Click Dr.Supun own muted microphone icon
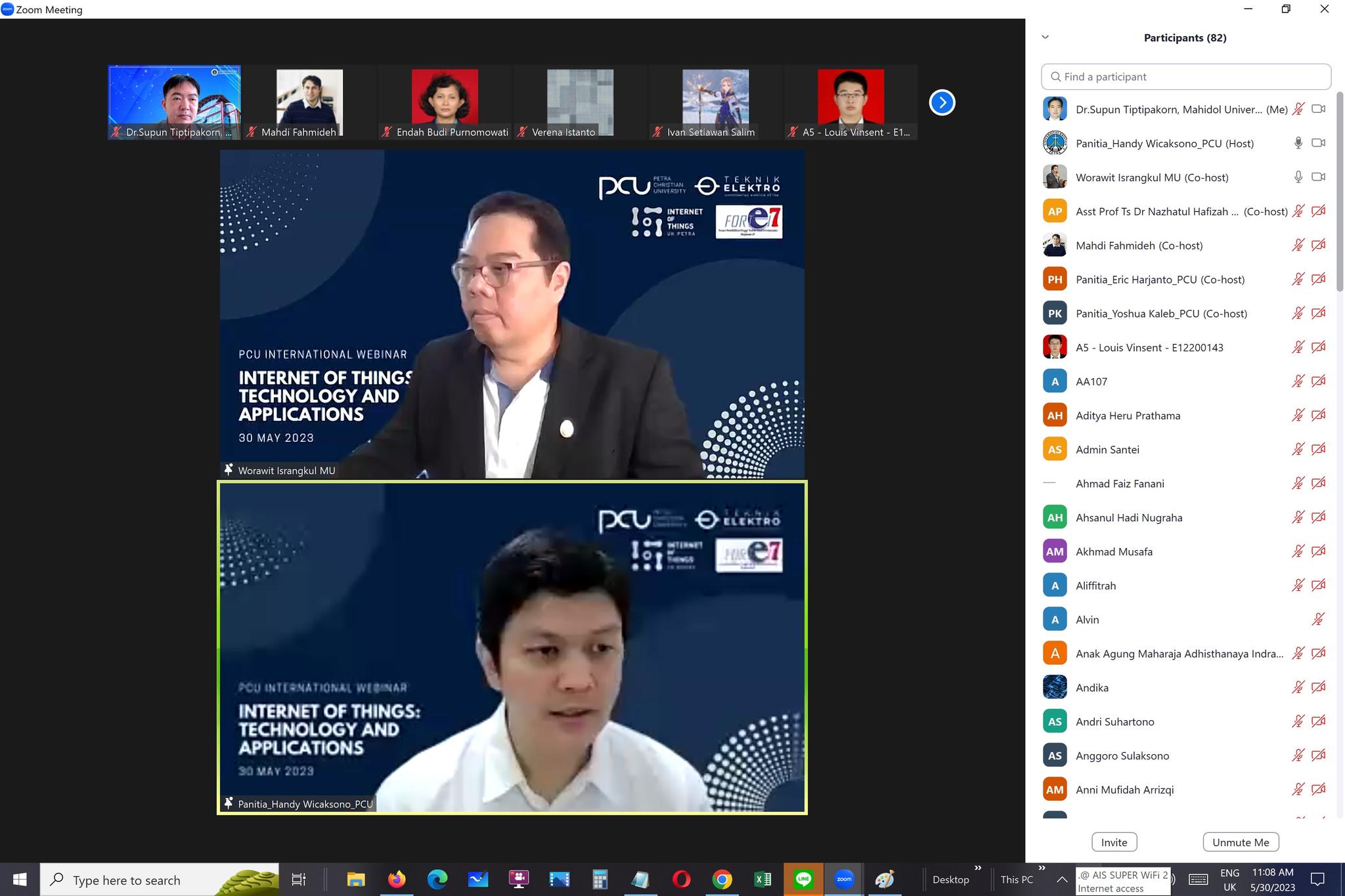The height and width of the screenshot is (896, 1345). [1298, 110]
